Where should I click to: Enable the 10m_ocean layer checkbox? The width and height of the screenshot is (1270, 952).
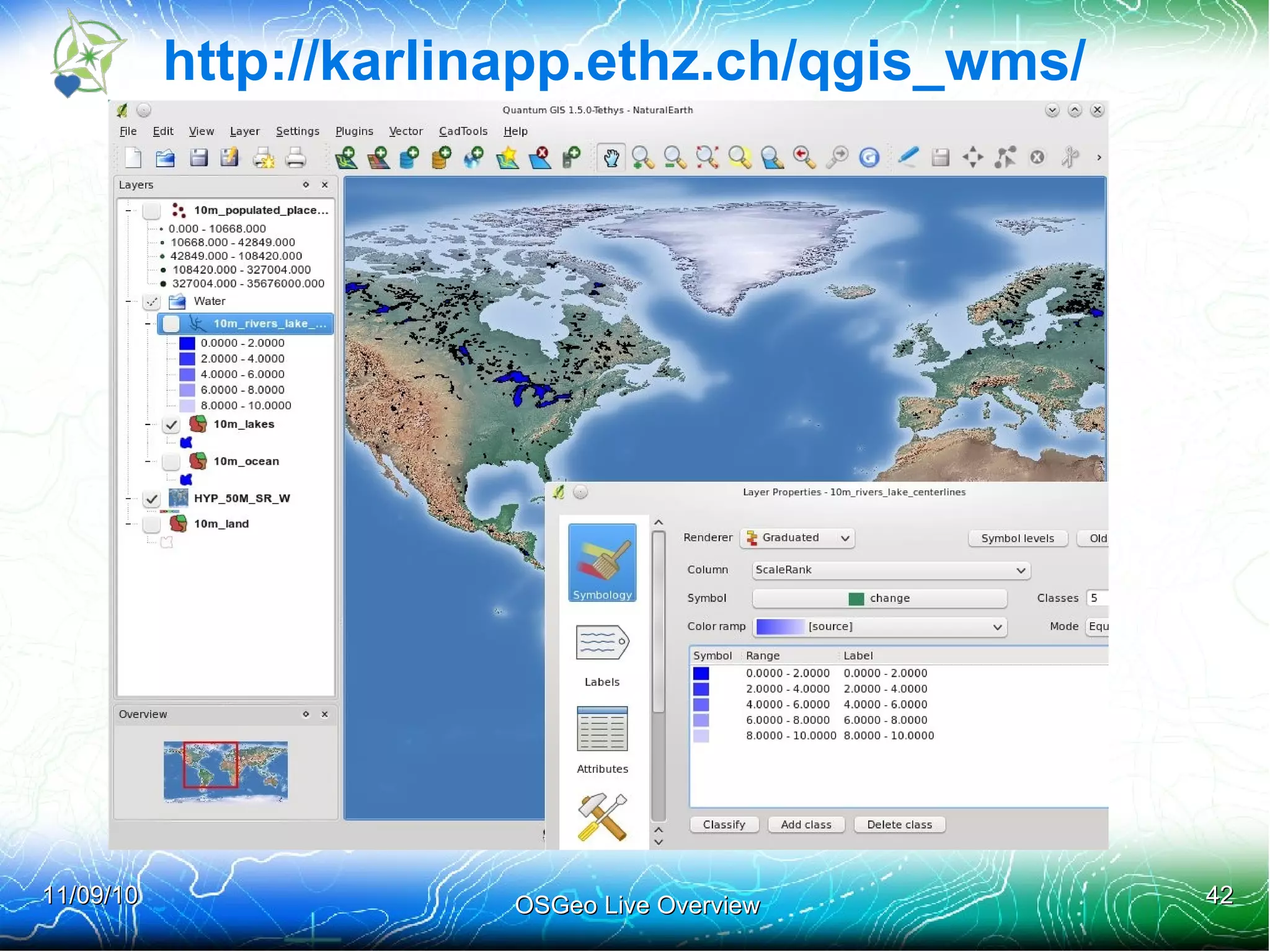click(x=171, y=462)
